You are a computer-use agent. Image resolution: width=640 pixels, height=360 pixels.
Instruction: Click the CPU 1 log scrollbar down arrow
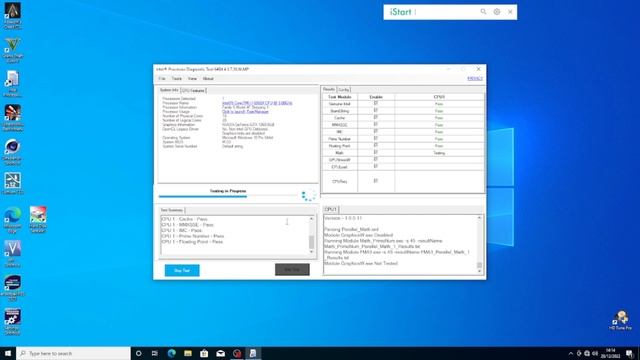[480, 271]
